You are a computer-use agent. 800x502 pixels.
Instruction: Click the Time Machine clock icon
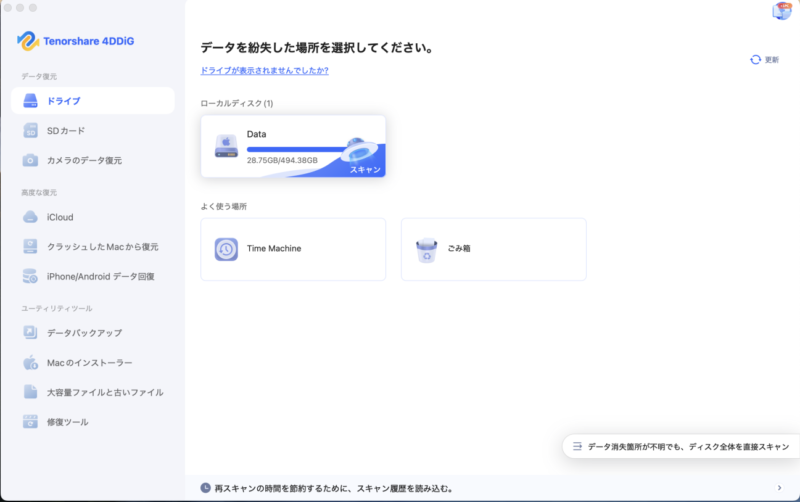[226, 249]
